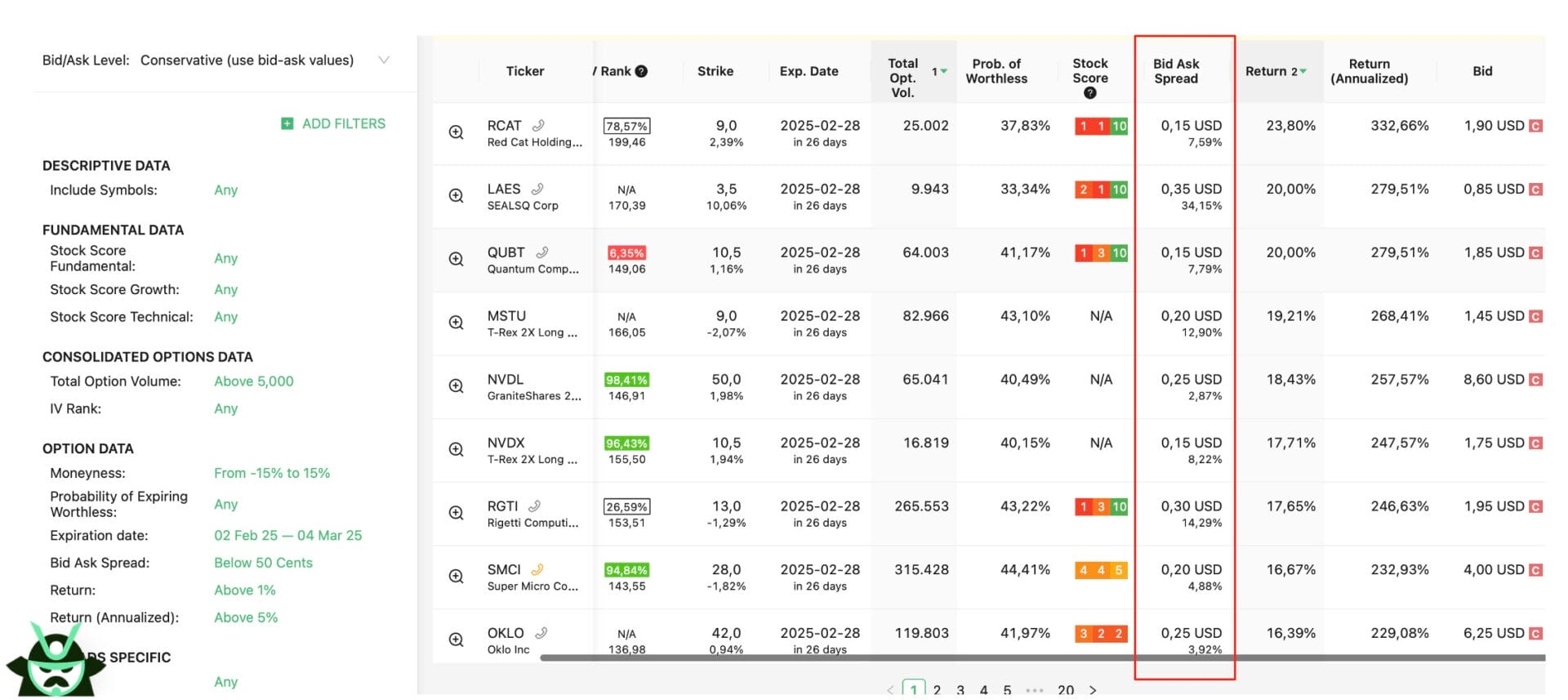Screen dimensions: 1568x700
Task: Click the red C badge beside 8,60 USD
Action: [1535, 380]
